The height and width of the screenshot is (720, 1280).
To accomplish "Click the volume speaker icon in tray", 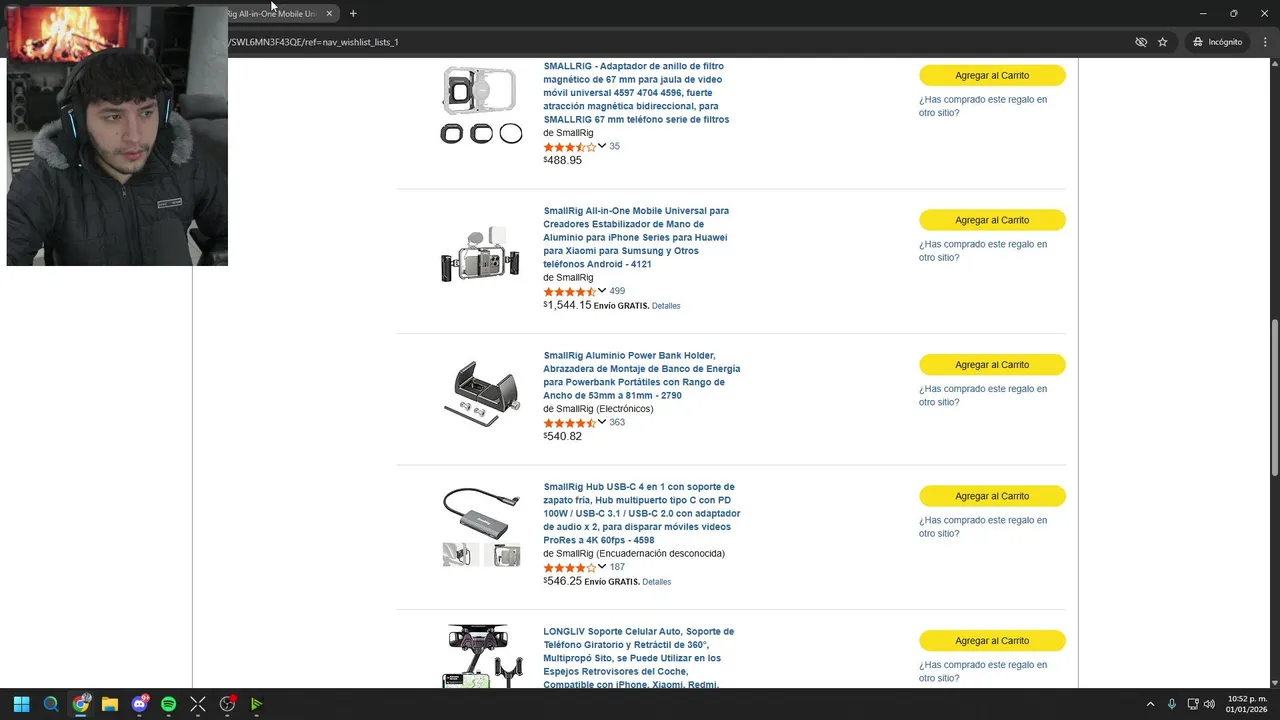I will [x=1209, y=704].
